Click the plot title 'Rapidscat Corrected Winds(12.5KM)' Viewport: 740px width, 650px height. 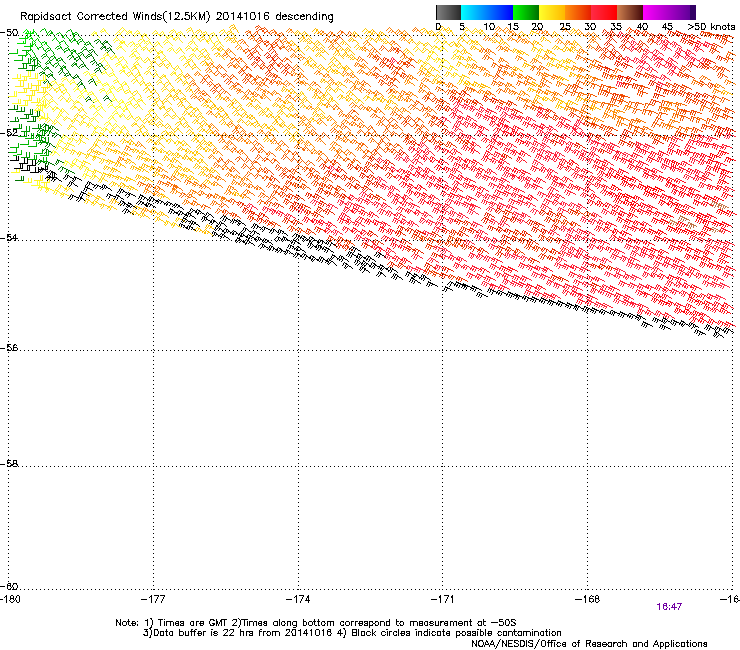[115, 17]
